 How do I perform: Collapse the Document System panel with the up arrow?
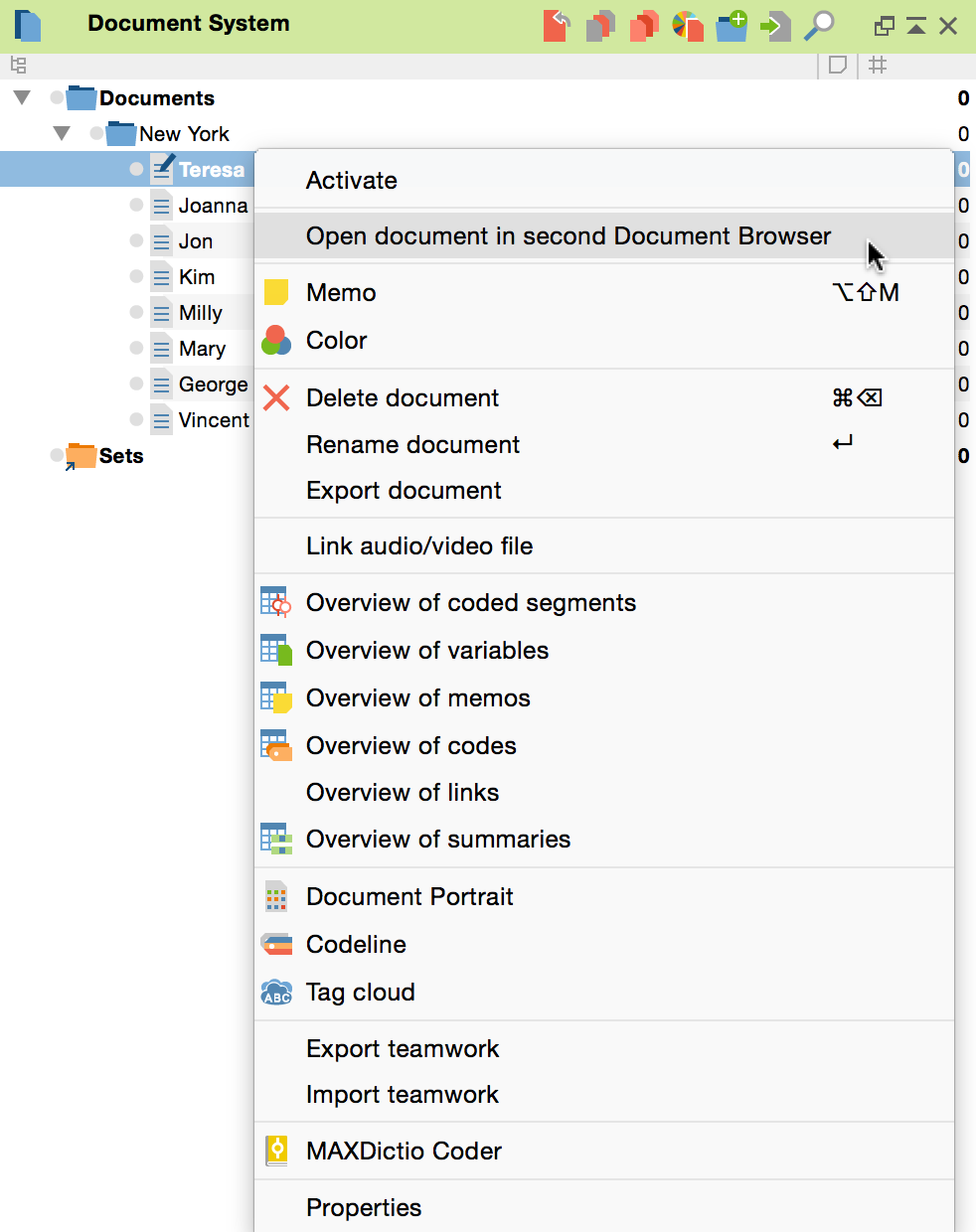click(x=916, y=26)
